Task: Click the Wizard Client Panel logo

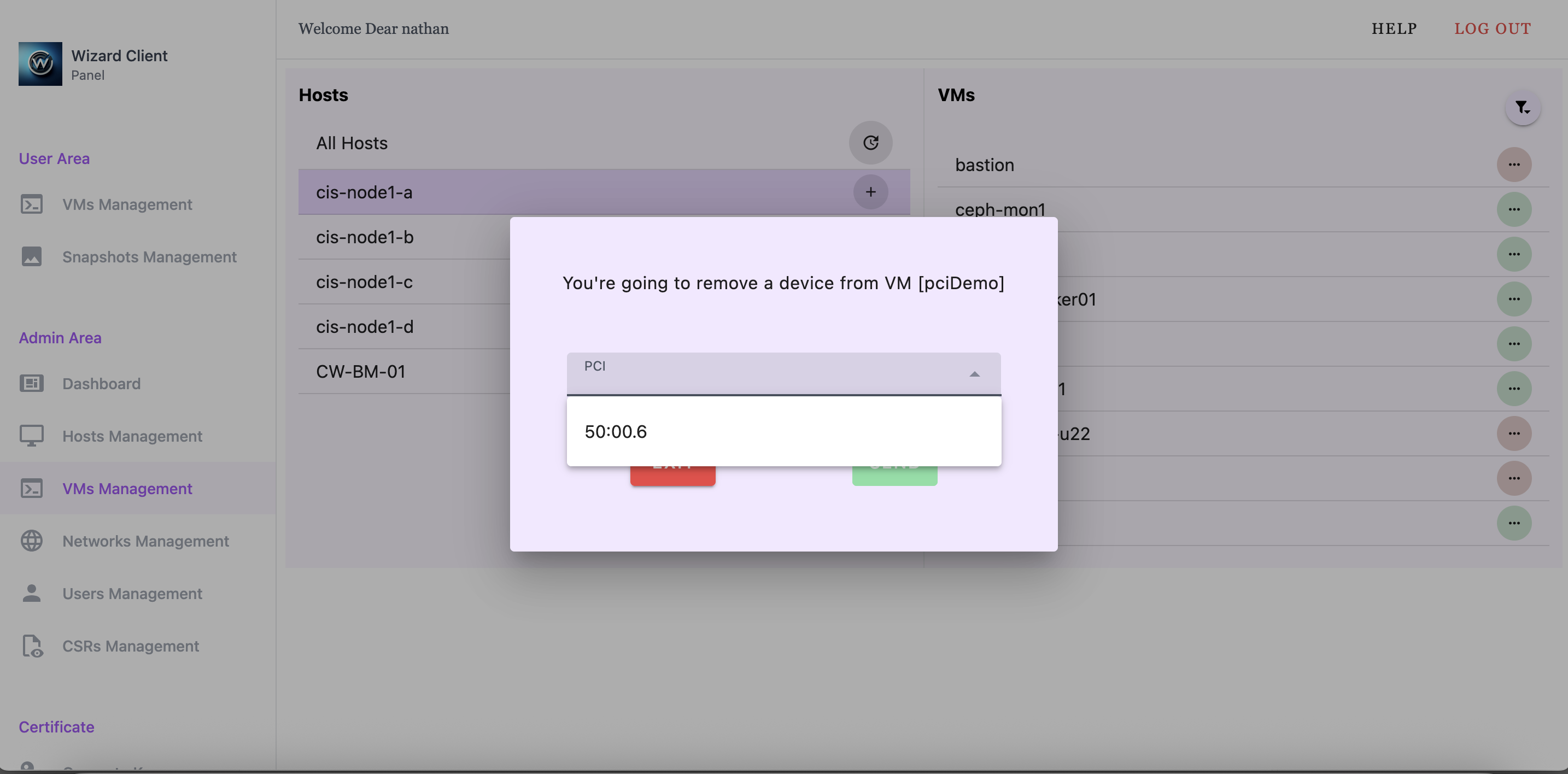Action: coord(40,63)
